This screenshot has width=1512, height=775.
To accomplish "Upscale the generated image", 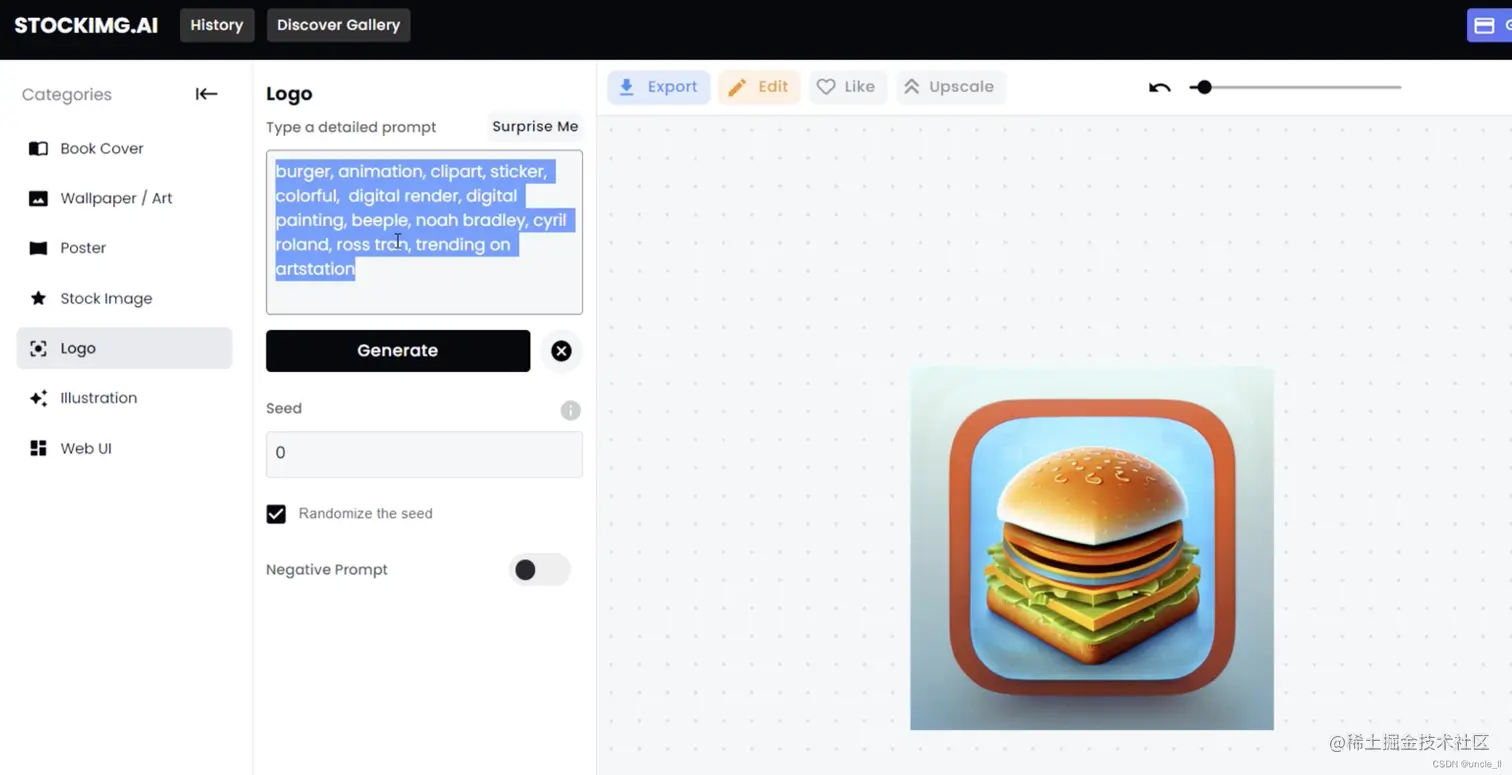I will pos(950,87).
